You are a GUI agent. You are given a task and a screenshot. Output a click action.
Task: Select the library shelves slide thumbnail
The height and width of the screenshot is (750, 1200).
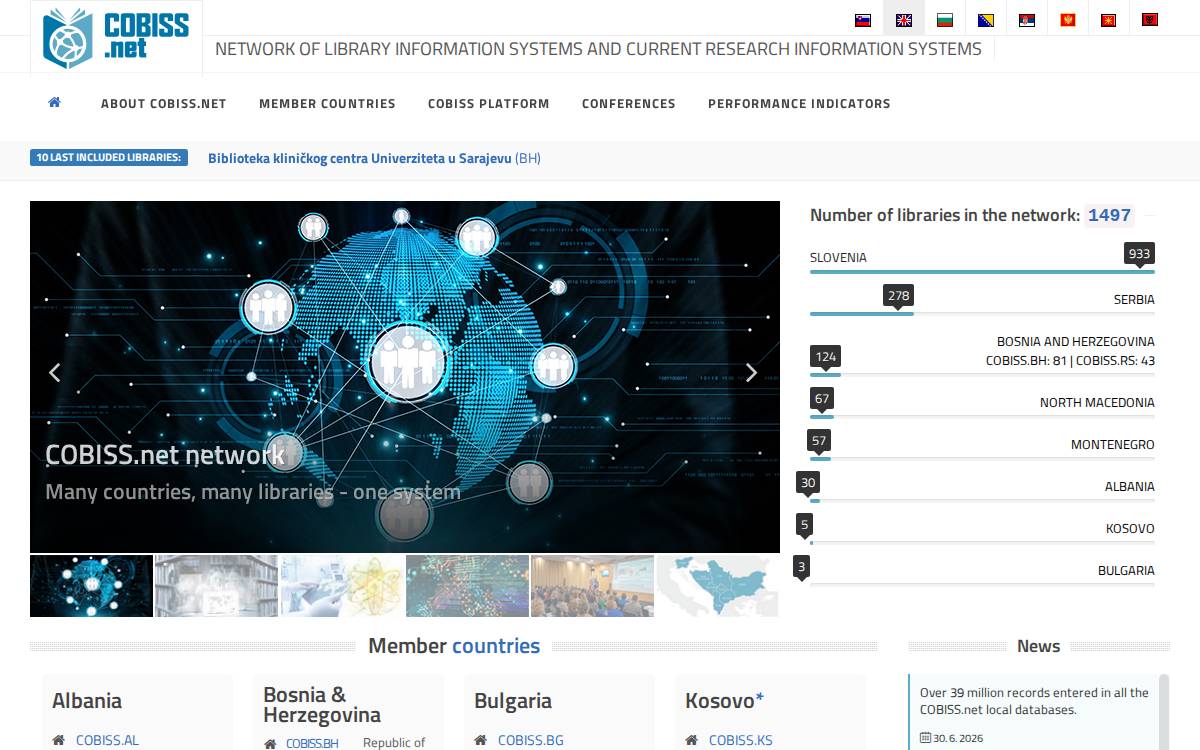[x=217, y=586]
